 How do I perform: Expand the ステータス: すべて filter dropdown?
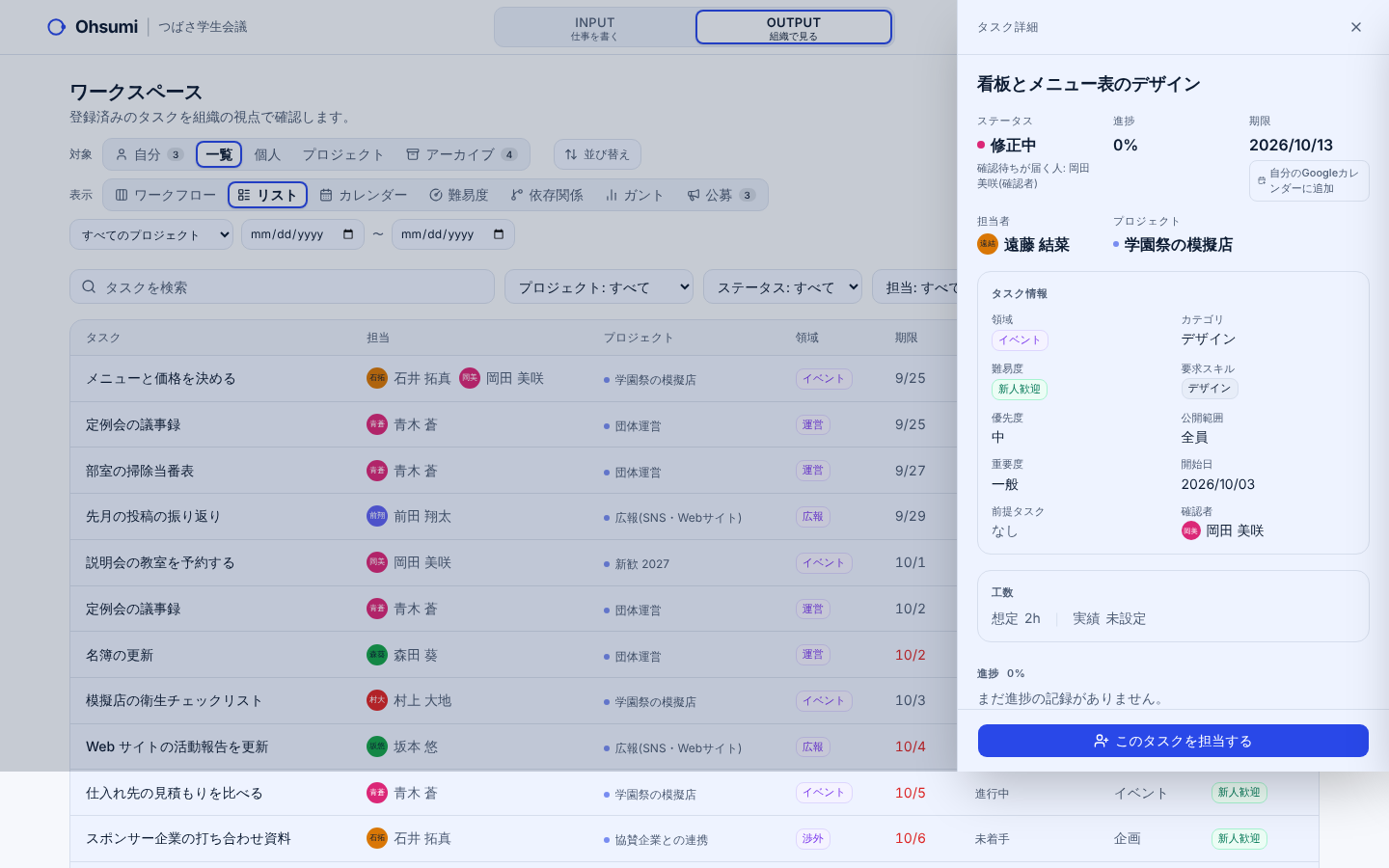(x=783, y=287)
